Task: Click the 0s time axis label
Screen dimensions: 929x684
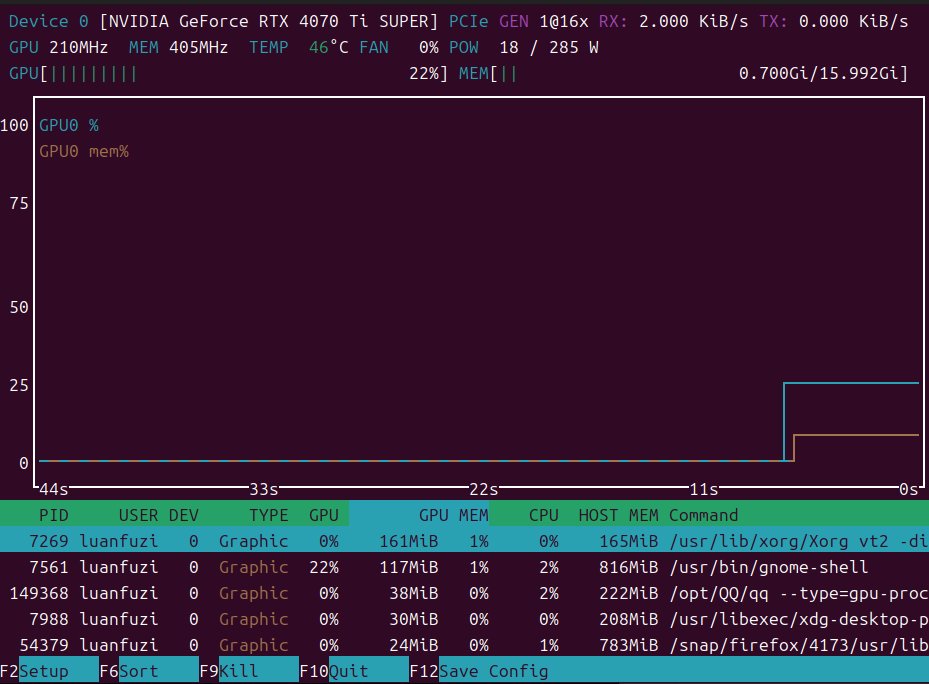Action: [x=909, y=489]
